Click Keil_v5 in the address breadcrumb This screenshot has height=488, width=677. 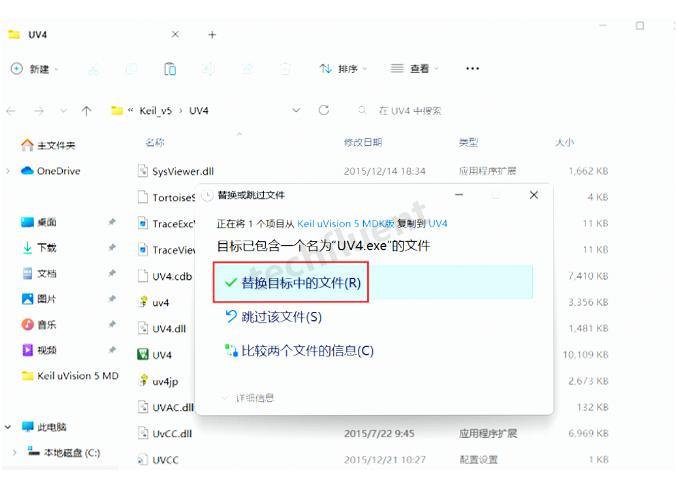(x=155, y=111)
